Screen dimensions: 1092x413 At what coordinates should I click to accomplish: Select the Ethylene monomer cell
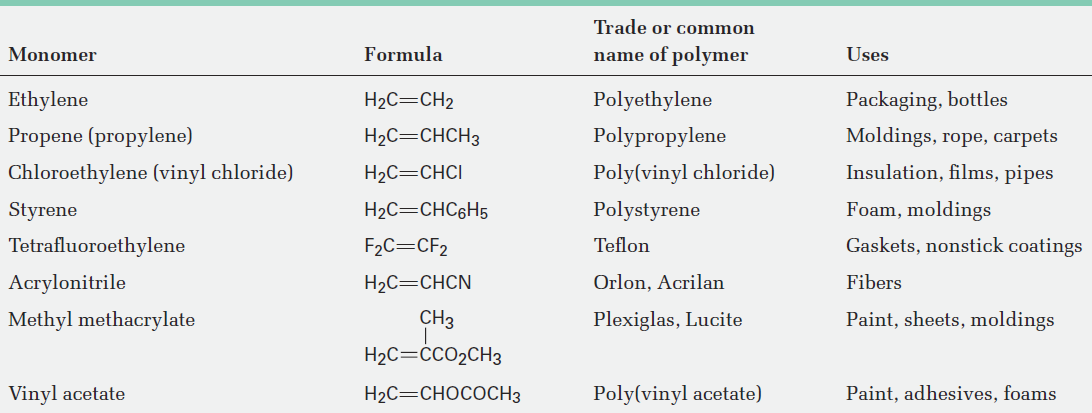coord(48,100)
